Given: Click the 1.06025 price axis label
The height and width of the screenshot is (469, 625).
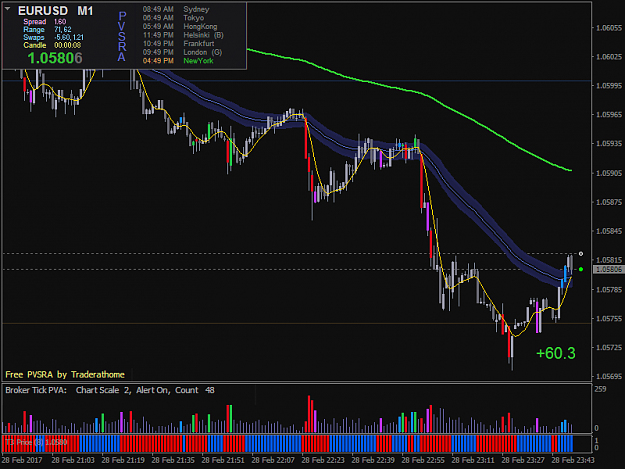Looking at the screenshot, I should (609, 57).
